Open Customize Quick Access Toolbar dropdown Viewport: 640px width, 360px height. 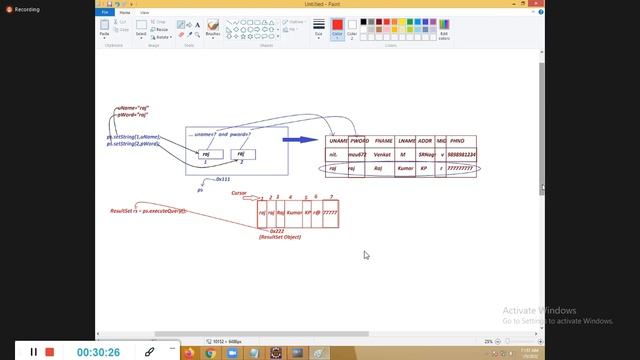tap(131, 4)
